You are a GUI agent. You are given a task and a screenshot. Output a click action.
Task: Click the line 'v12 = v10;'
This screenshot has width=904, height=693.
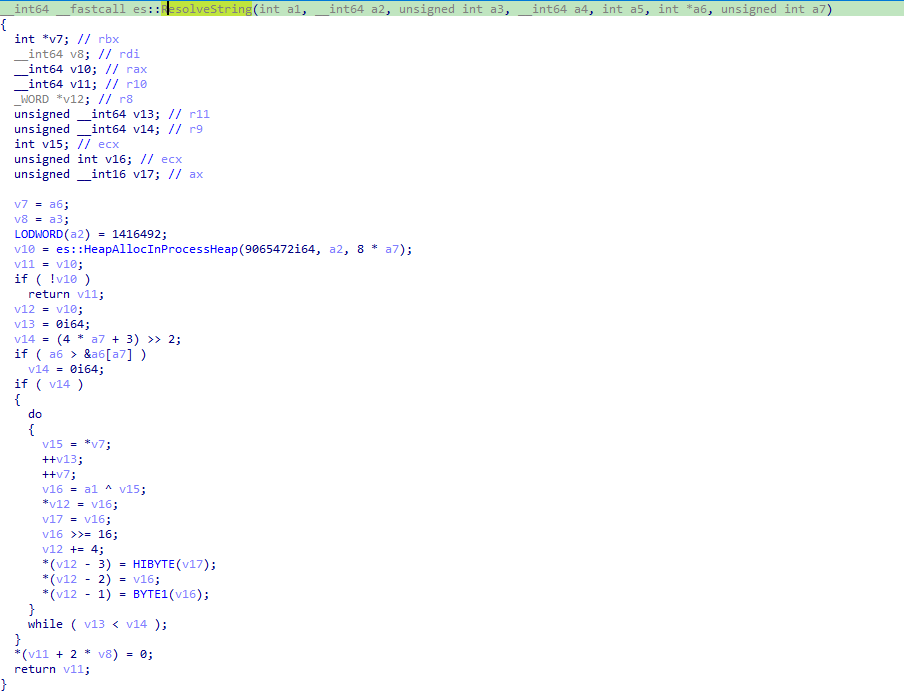pos(48,309)
